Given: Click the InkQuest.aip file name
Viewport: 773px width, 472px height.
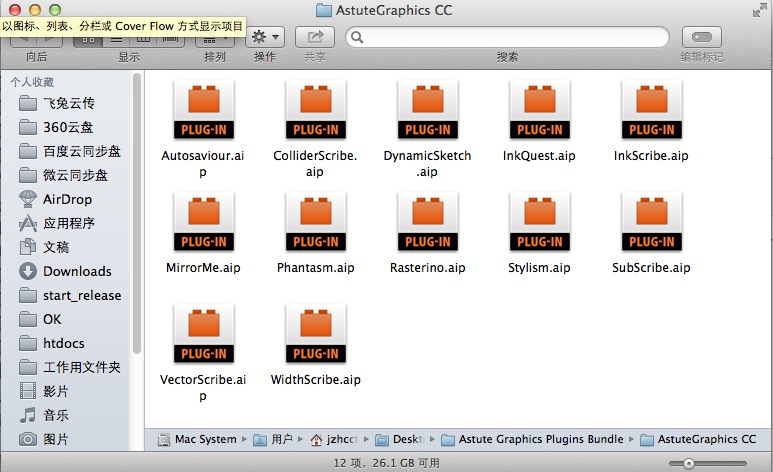Looking at the screenshot, I should pyautogui.click(x=539, y=156).
